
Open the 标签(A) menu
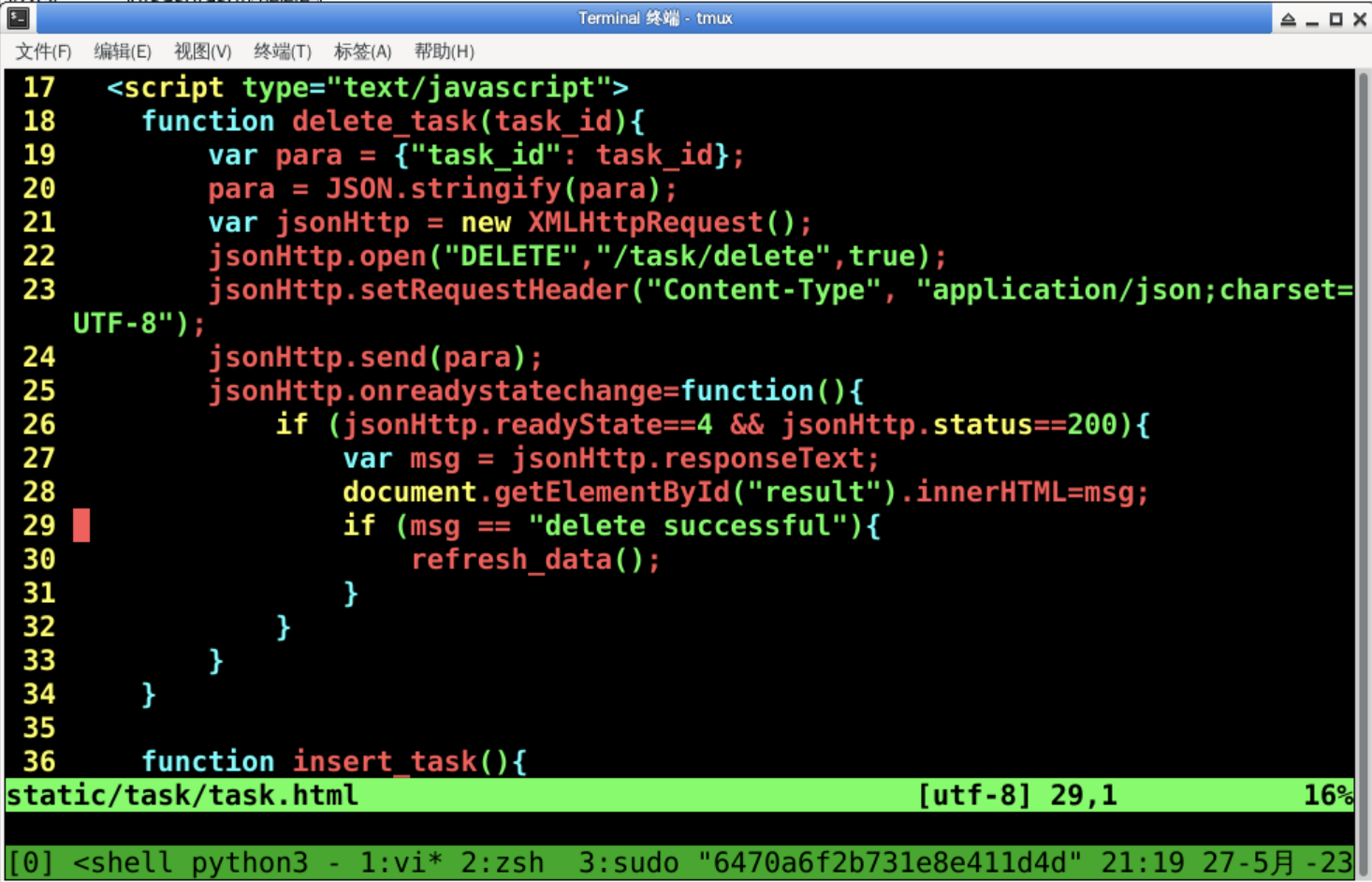coord(363,51)
